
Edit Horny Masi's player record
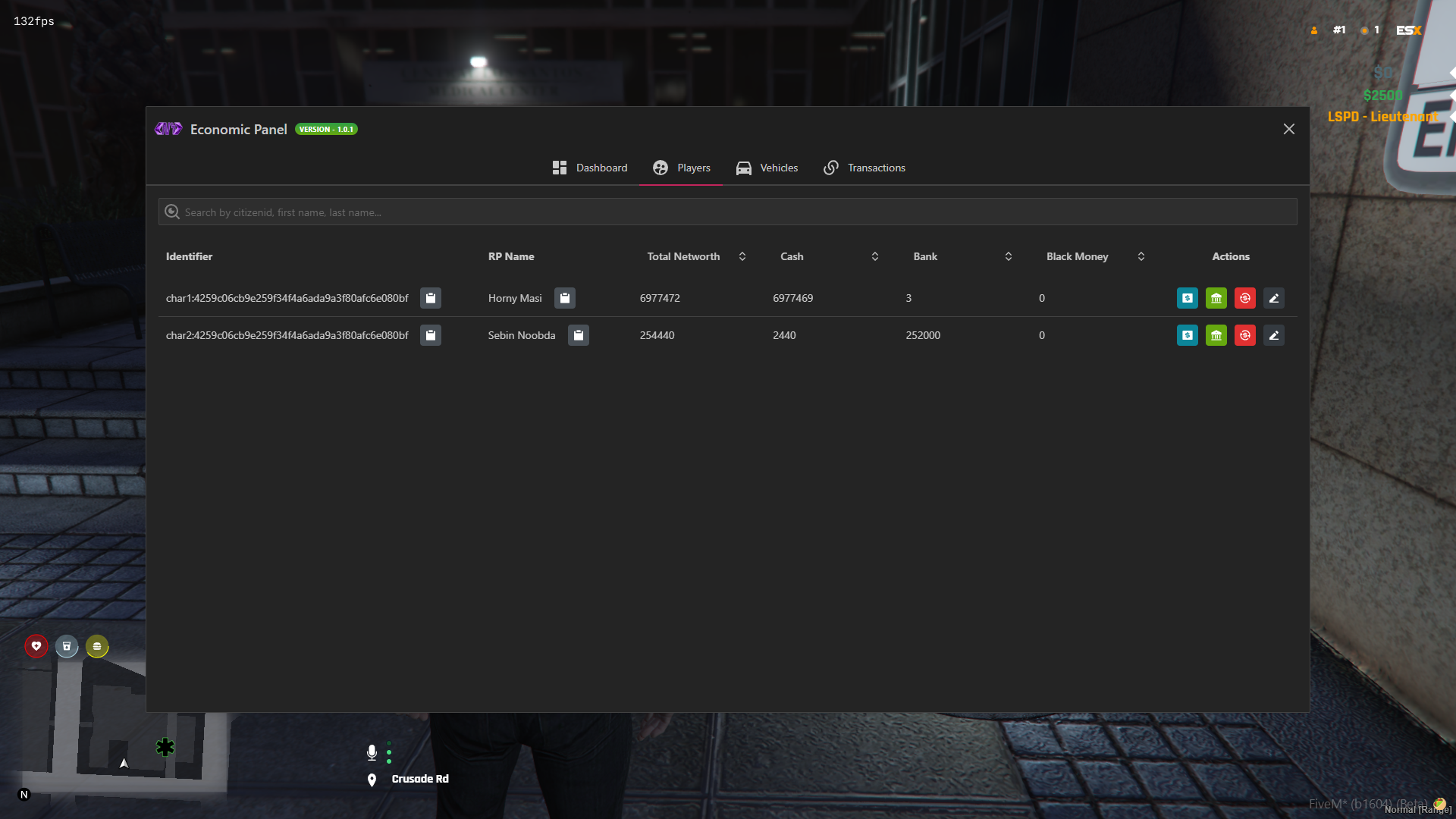(1274, 298)
